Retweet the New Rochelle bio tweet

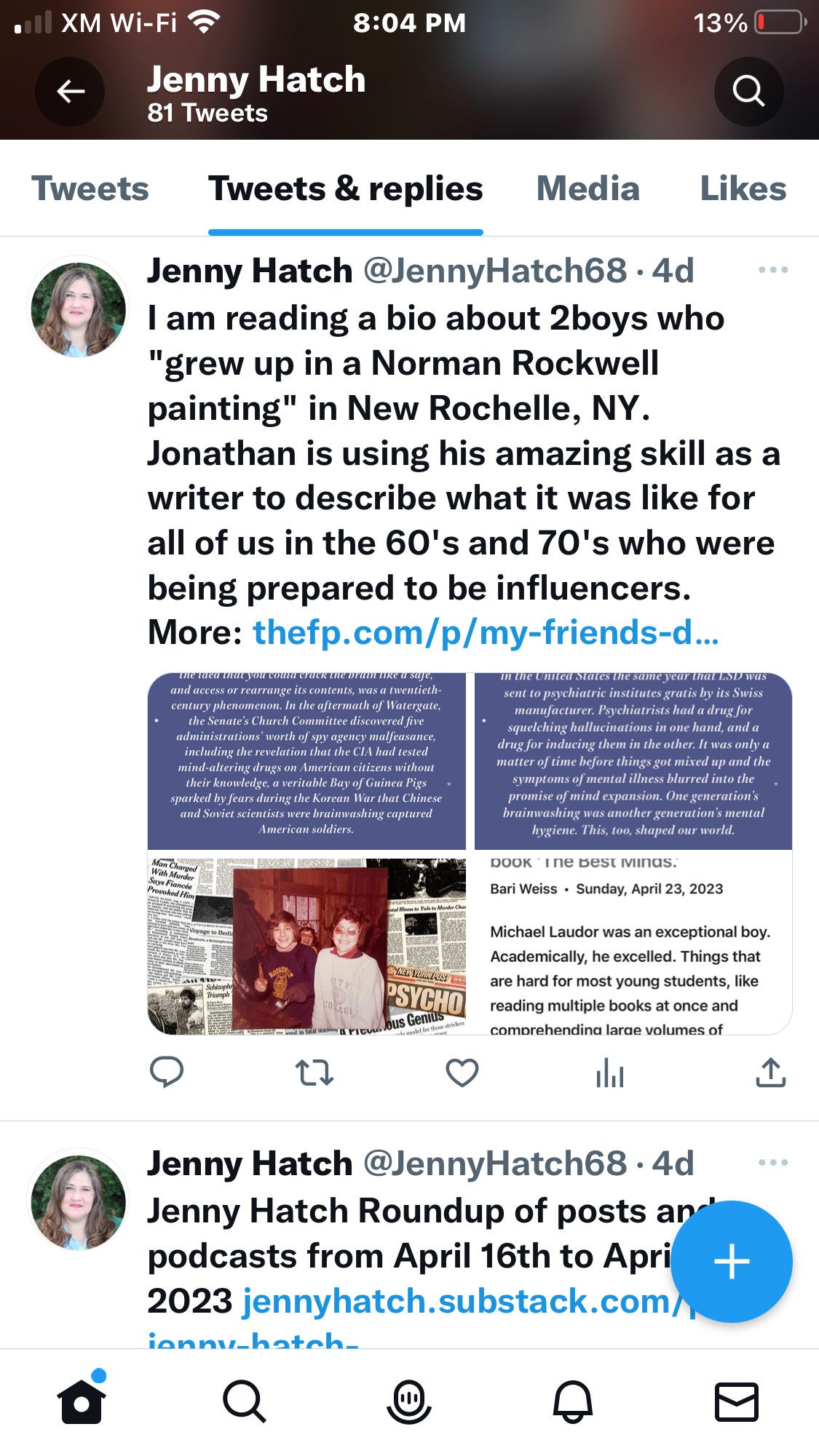point(314,1073)
